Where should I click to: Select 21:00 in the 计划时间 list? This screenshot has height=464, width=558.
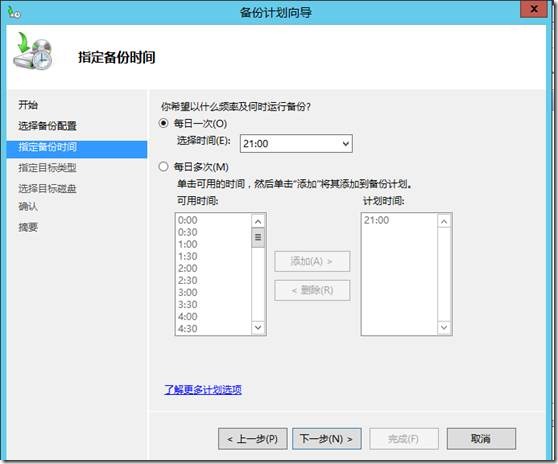point(376,220)
